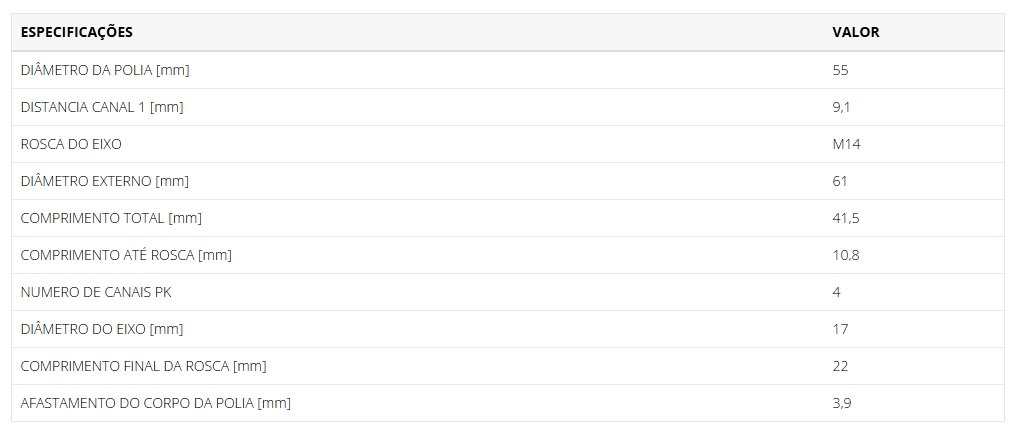Select the COMPRIMENTO TOTAL [mm] label
Screen dimensions: 1011x428
click(x=111, y=218)
